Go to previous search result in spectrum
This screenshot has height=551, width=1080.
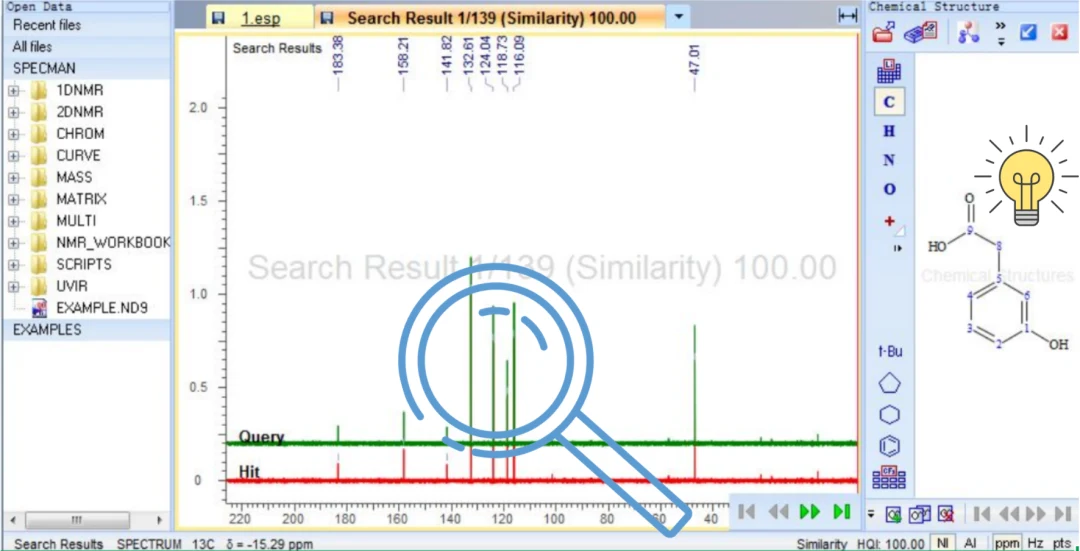click(778, 512)
